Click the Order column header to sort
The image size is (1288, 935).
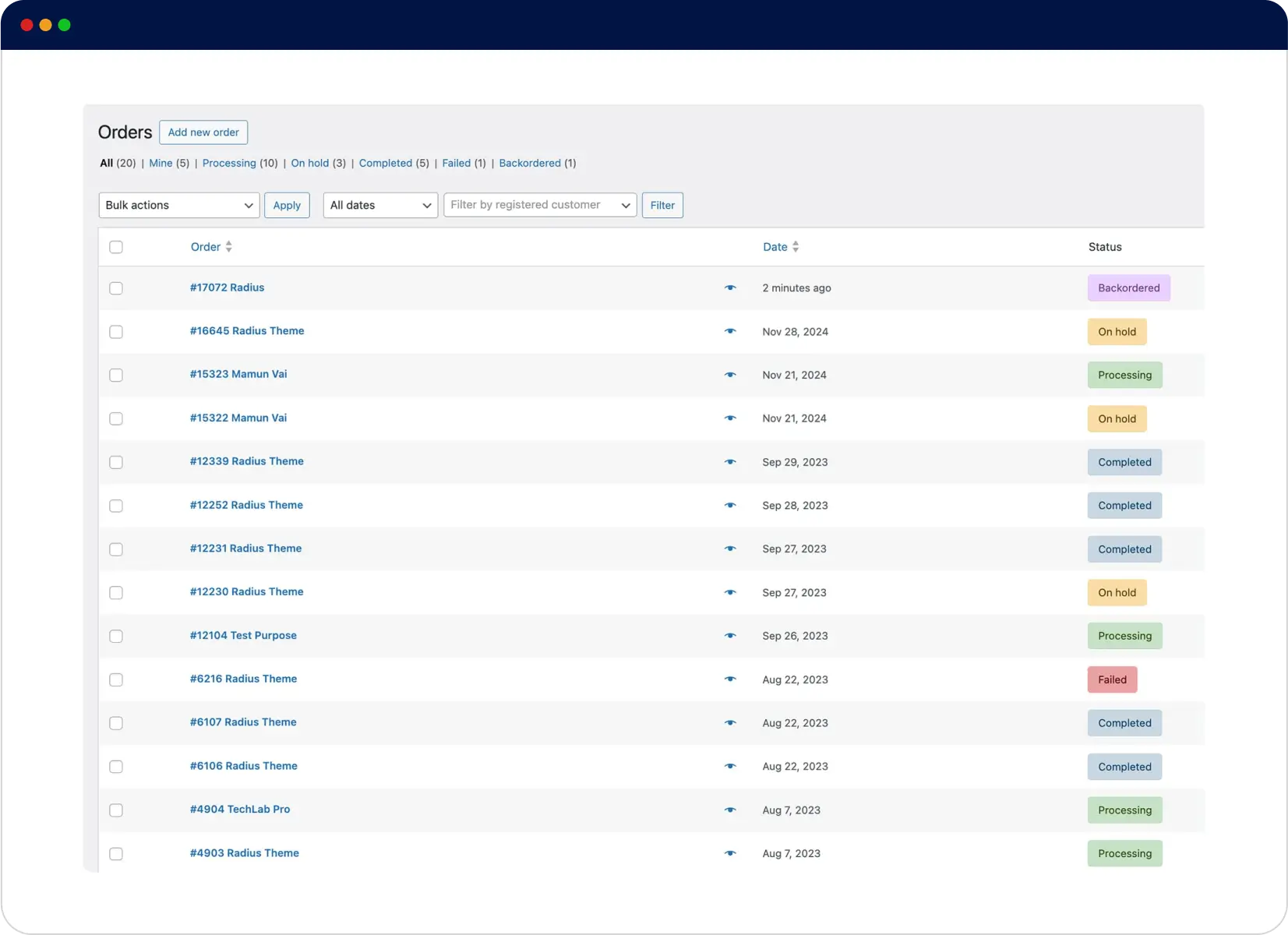[x=206, y=247]
